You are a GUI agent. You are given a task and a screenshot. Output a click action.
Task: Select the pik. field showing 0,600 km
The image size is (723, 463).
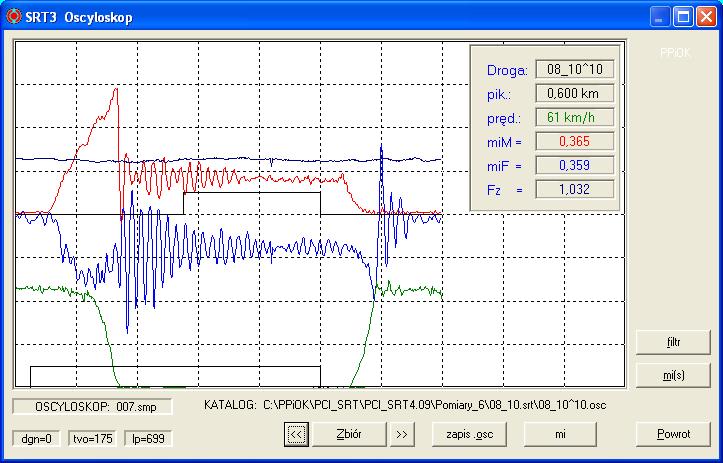coord(575,94)
